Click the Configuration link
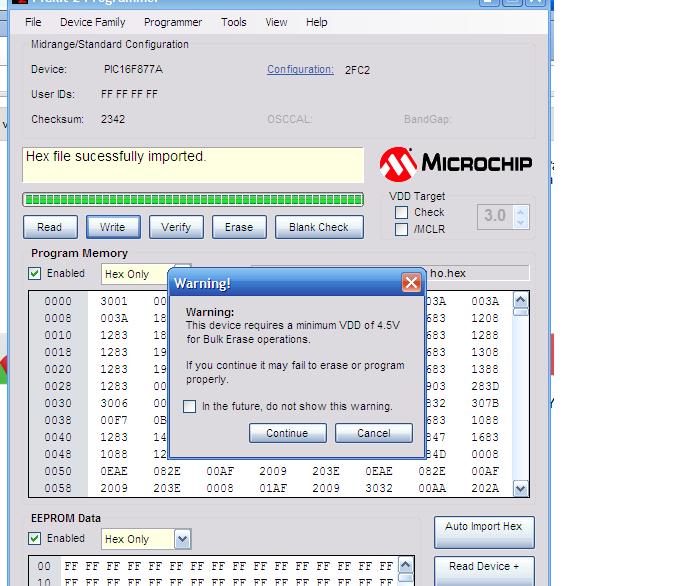Screen dimensions: 680x586 point(300,69)
